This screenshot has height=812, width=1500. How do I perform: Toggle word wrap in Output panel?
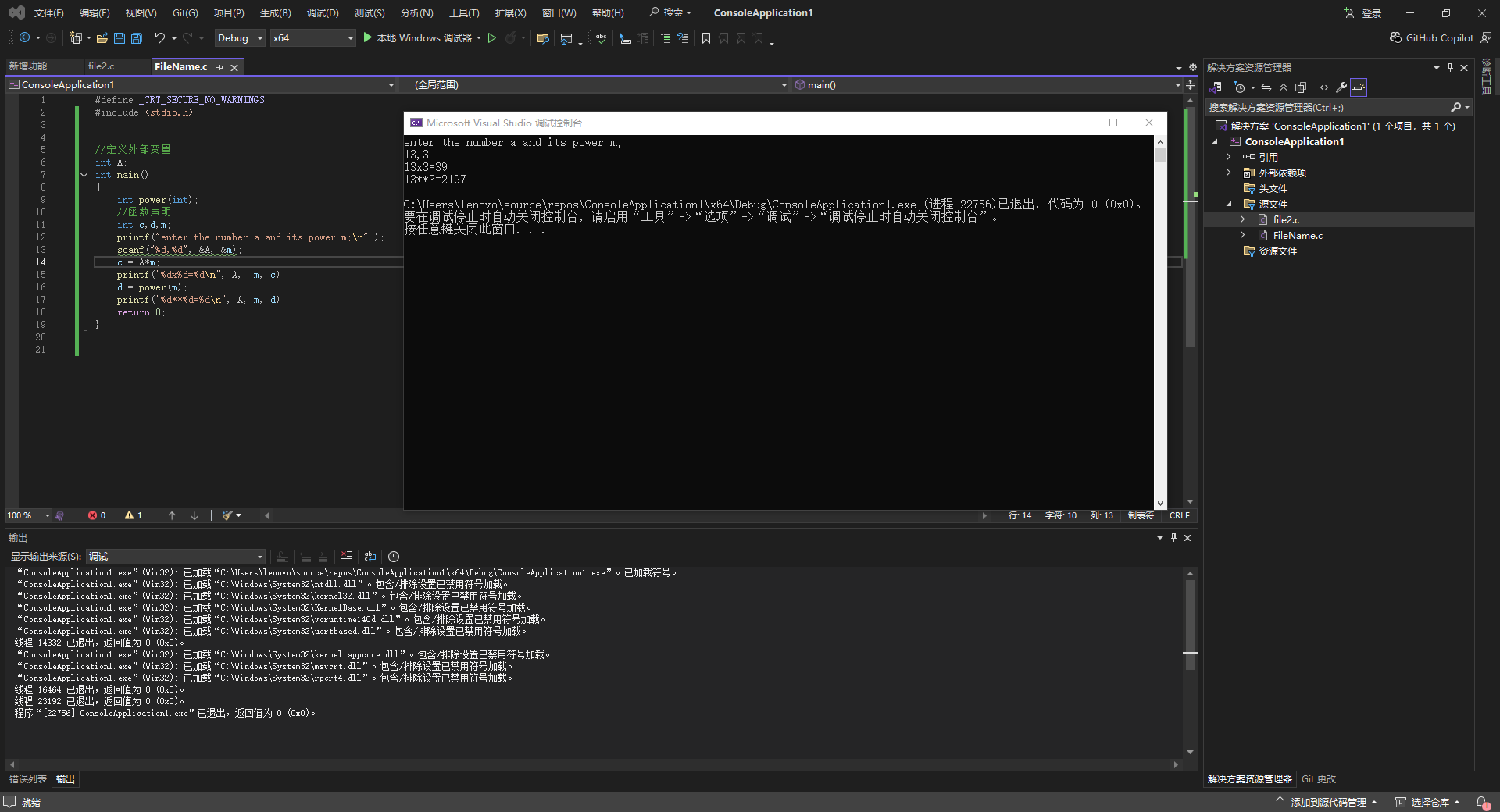pos(370,557)
